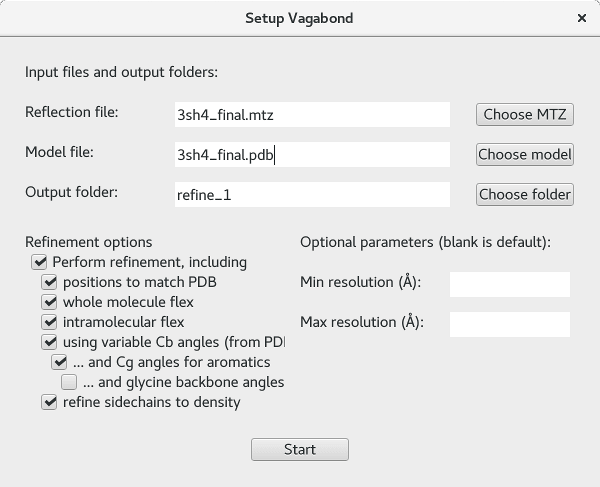Uncheck Cg angles for aromatics
600x487 pixels.
(x=59, y=362)
